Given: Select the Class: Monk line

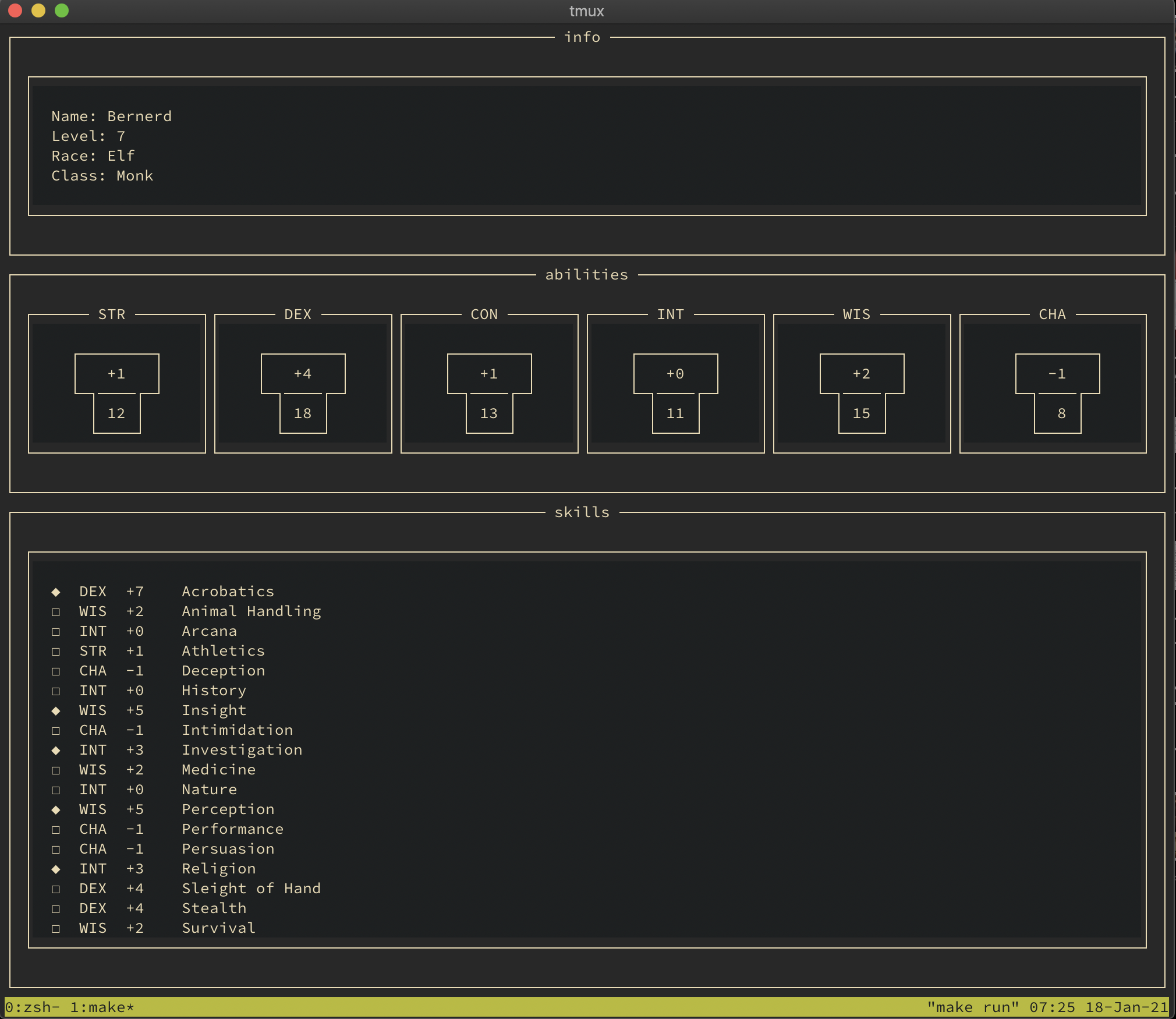Looking at the screenshot, I should click(102, 176).
